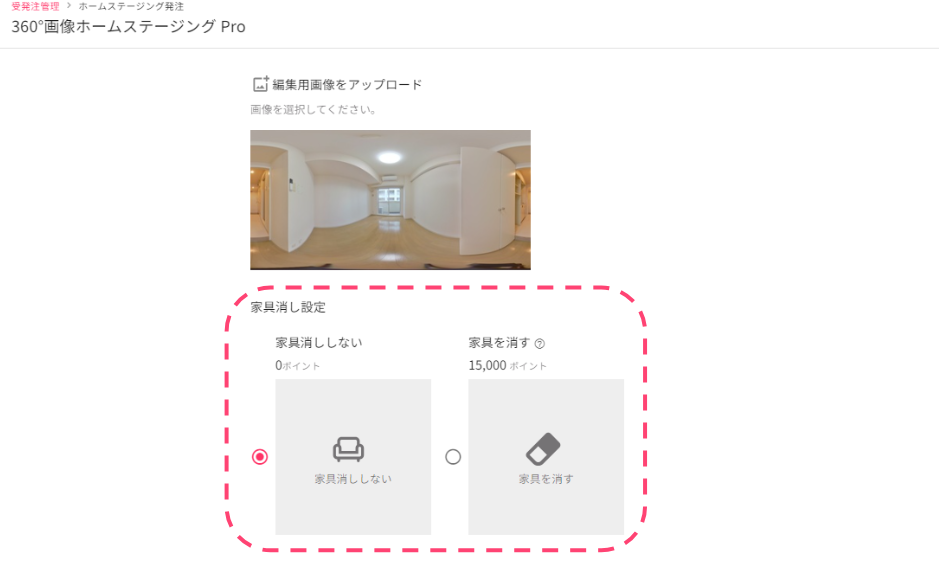Click the 画像を選択してください hint text
Screen dimensions: 942x566
click(x=313, y=110)
